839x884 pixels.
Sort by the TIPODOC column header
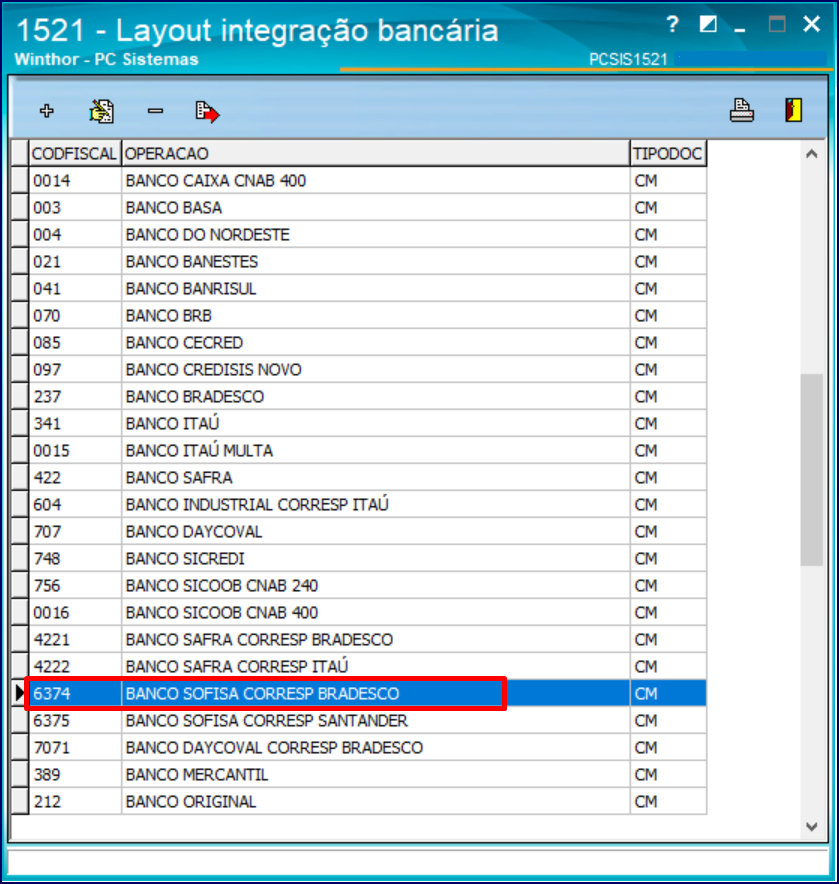pos(668,153)
